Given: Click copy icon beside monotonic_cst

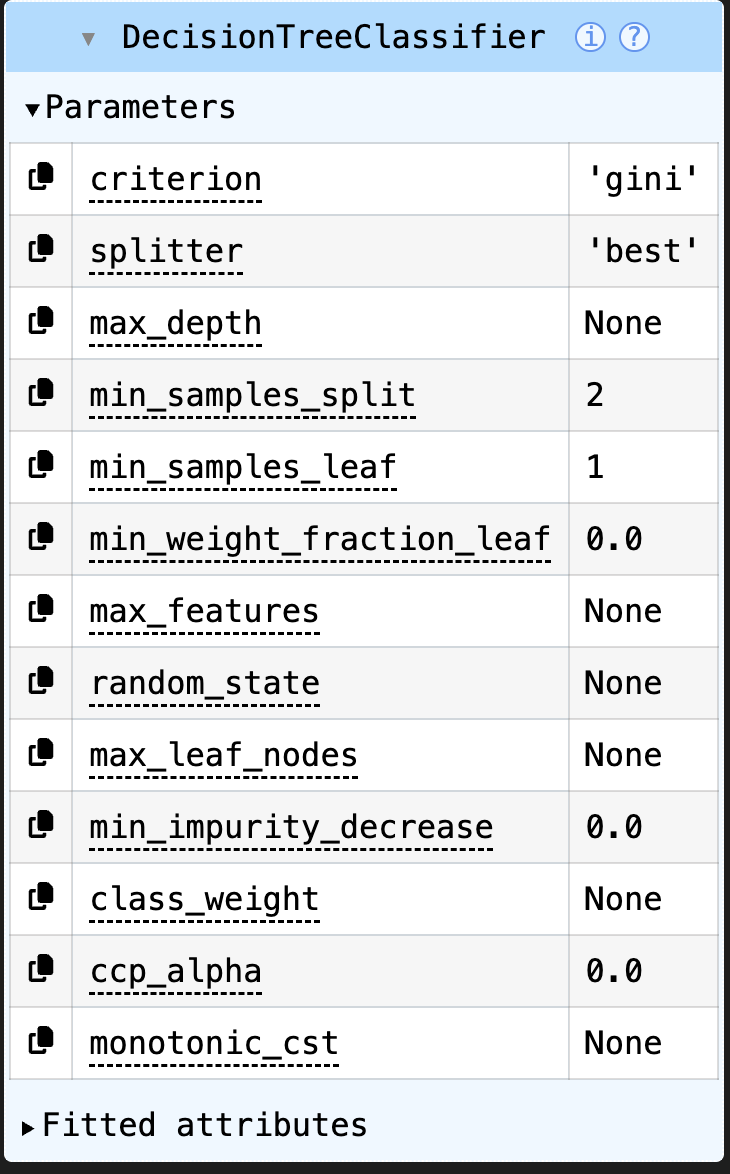Looking at the screenshot, I should pyautogui.click(x=41, y=1041).
